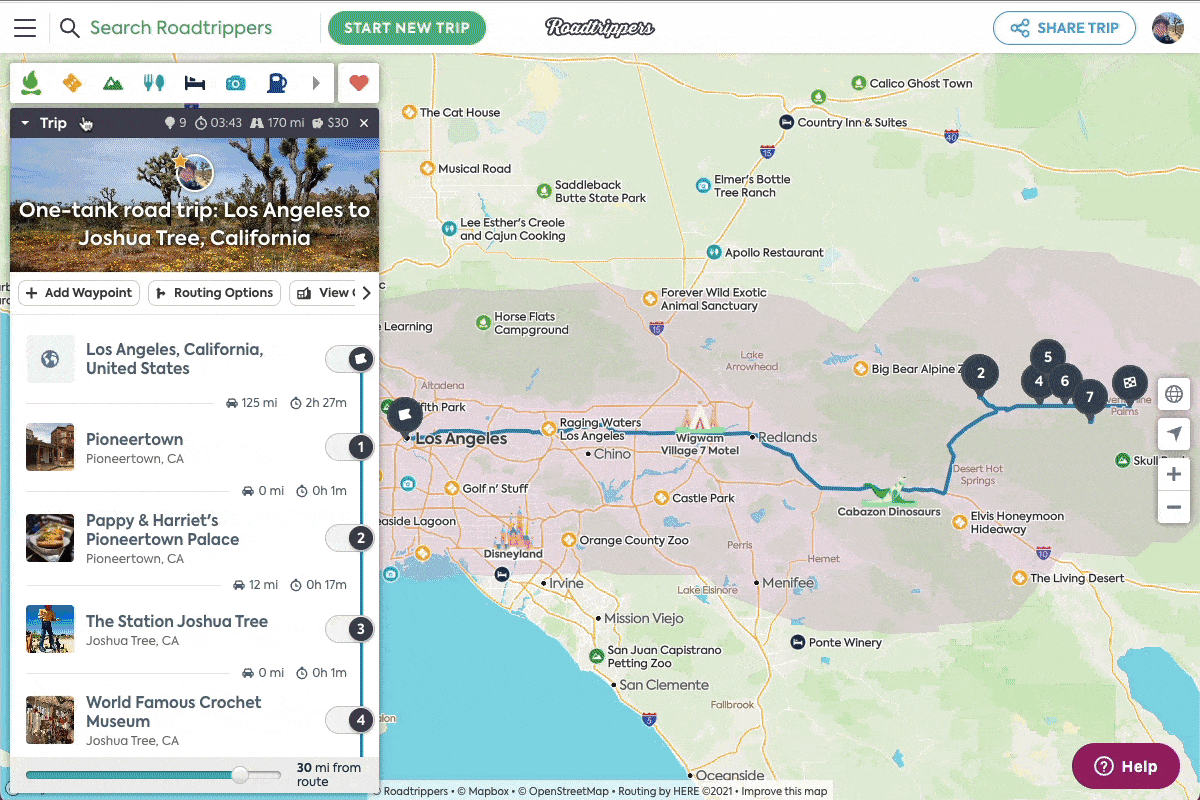Open World Famous Crochet Museum thumbnail
Image resolution: width=1200 pixels, height=800 pixels.
(50, 720)
